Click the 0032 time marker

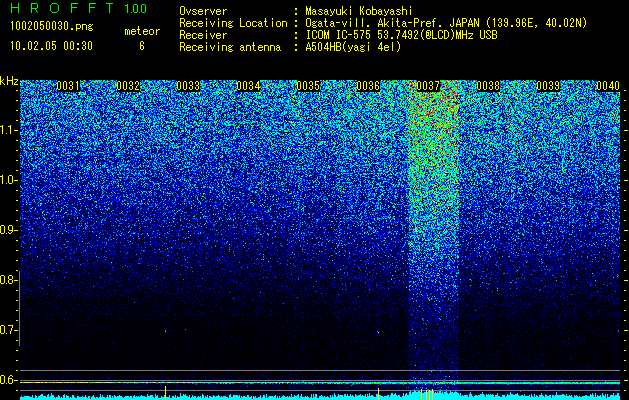click(x=128, y=86)
